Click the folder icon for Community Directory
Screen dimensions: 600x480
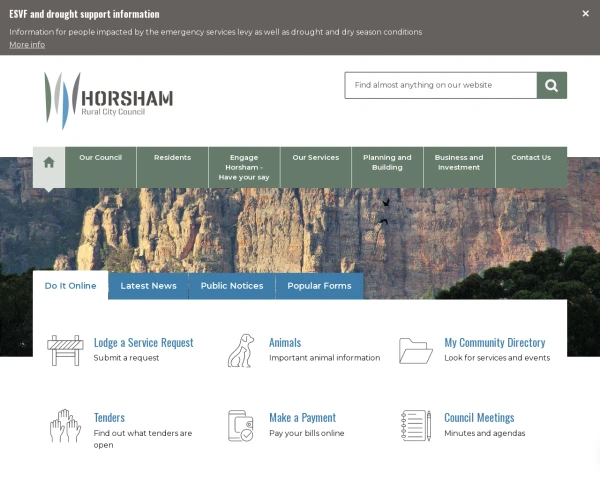point(416,350)
